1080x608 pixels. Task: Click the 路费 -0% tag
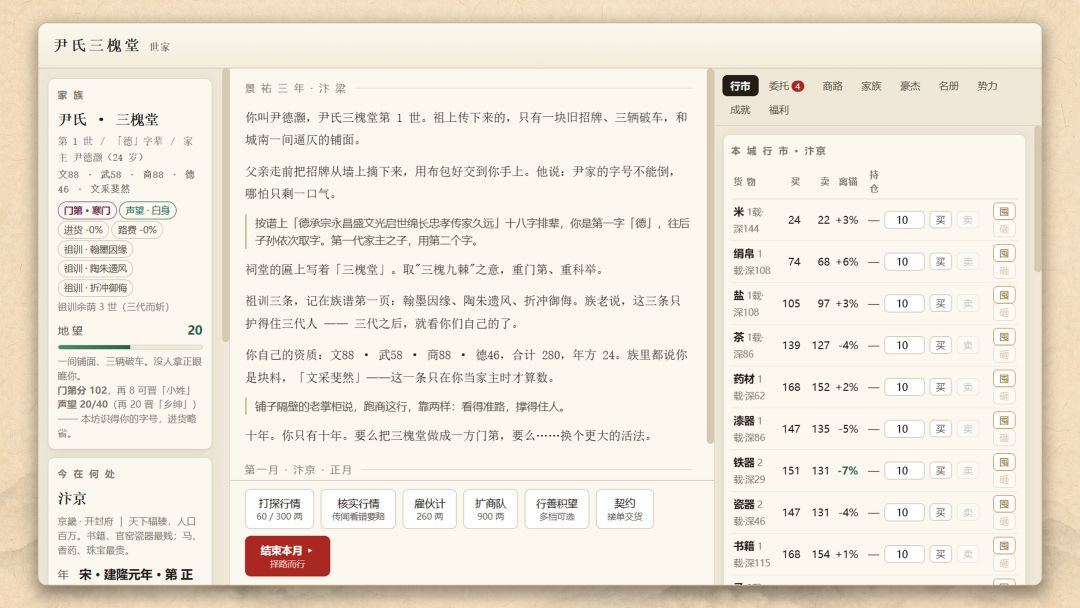pyautogui.click(x=137, y=230)
